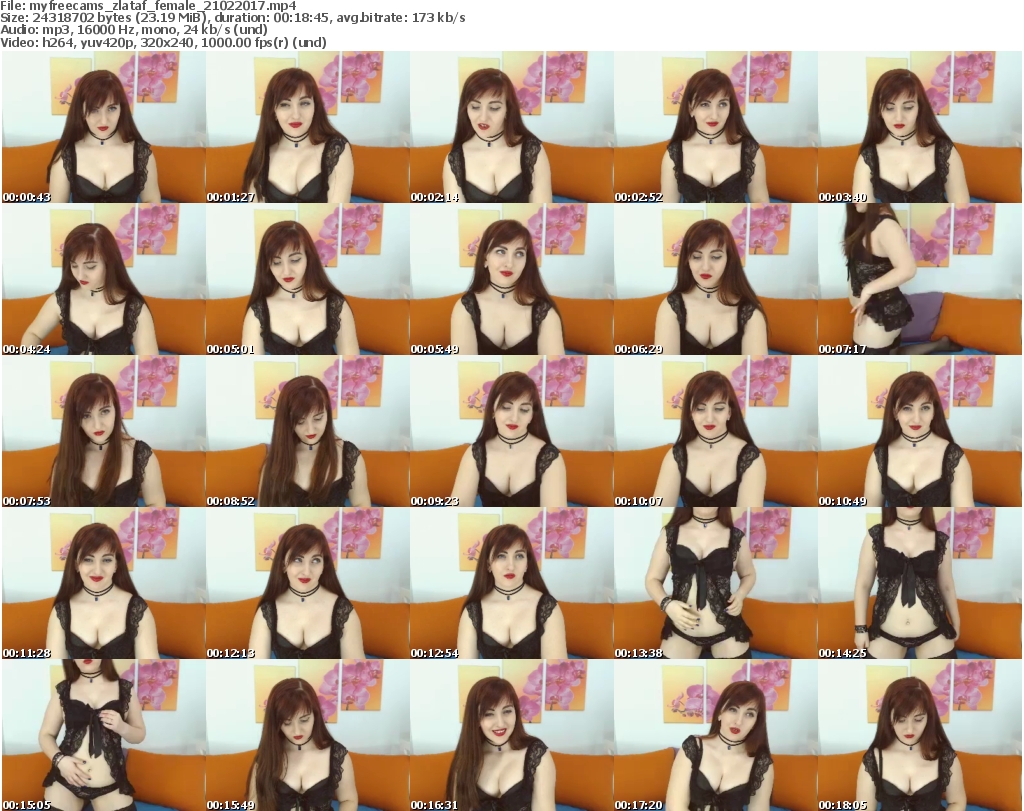Viewport: 1024px width, 811px height.
Task: Click the still frame stamped 00:17:20
Action: pyautogui.click(x=716, y=735)
